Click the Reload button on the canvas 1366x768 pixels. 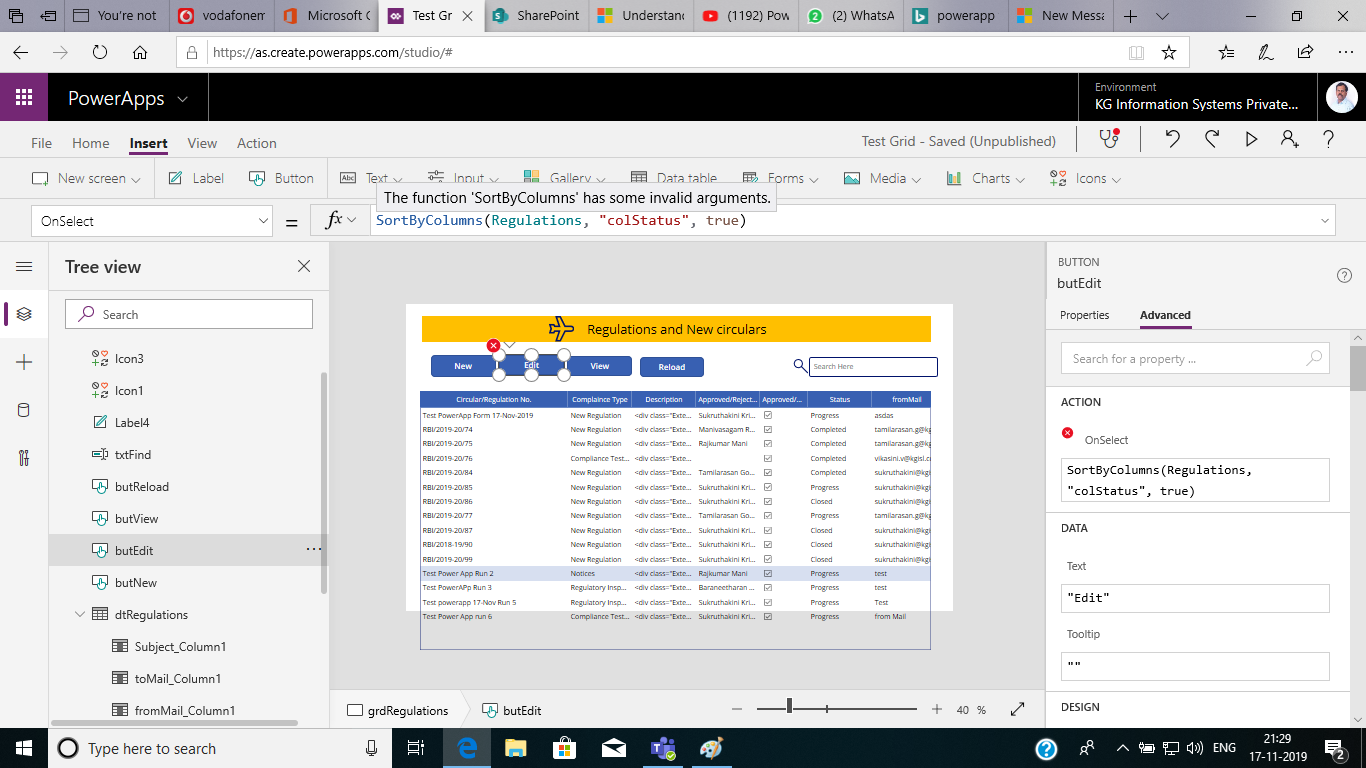coord(671,366)
